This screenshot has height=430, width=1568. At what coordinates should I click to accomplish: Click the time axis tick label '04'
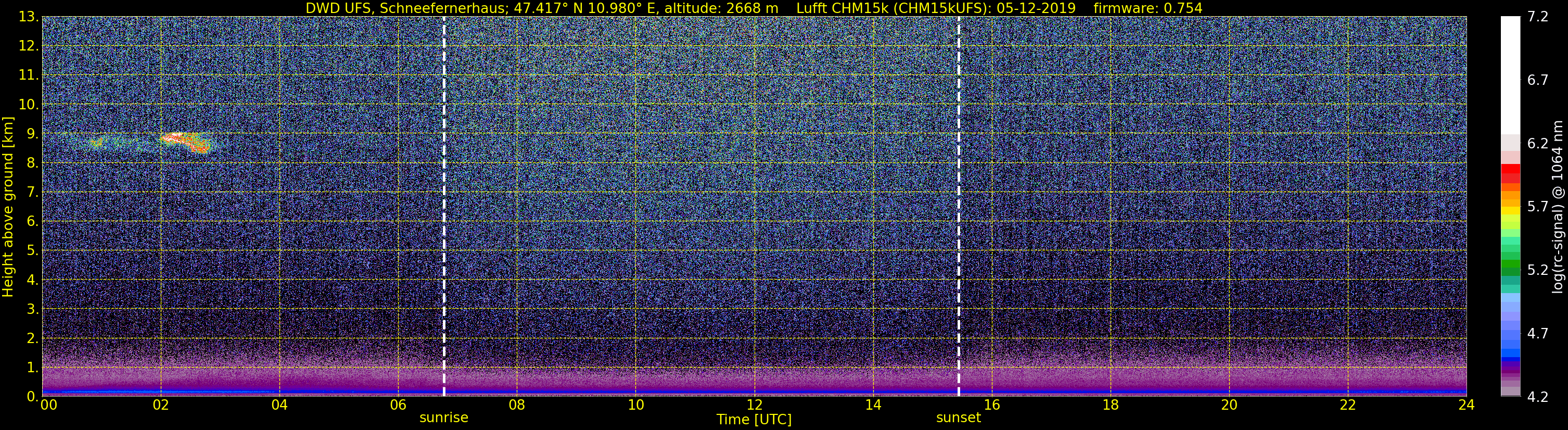click(279, 405)
